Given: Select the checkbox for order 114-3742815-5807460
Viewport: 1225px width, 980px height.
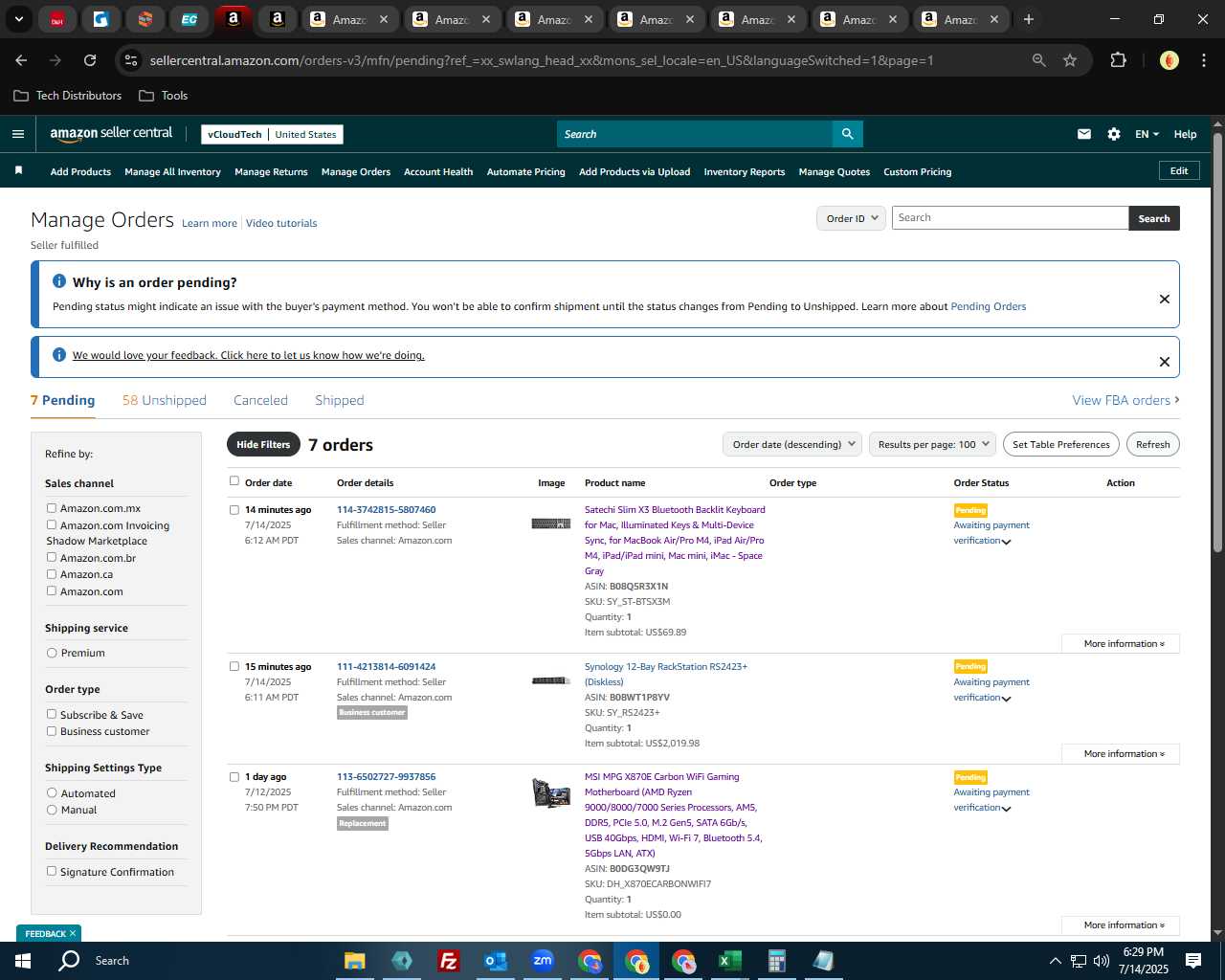Looking at the screenshot, I should coord(234,510).
